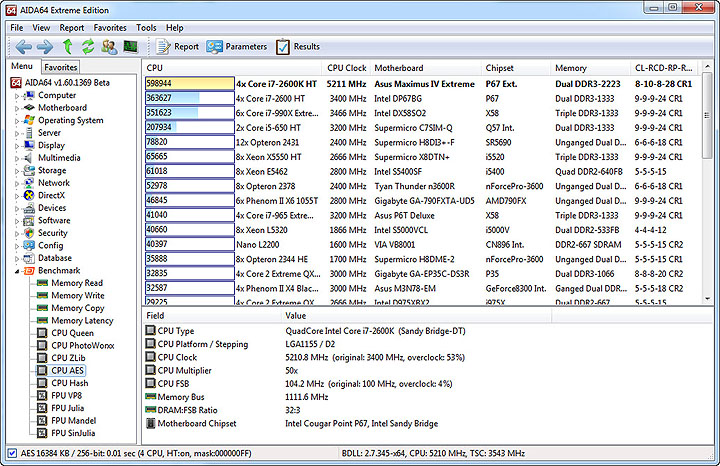
Task: Switch to the Favorites tab
Action: [61, 67]
